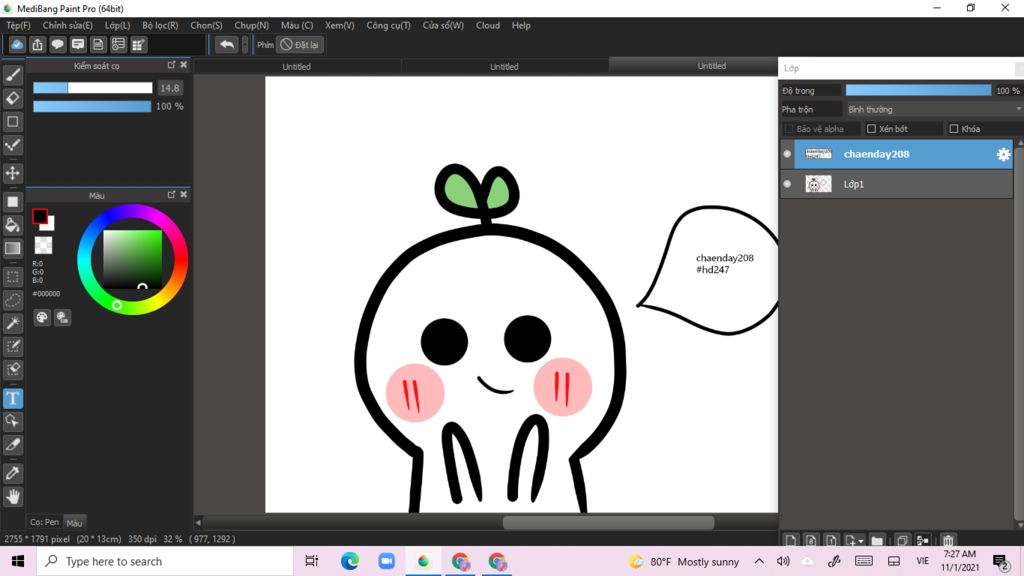The width and height of the screenshot is (1024, 576).
Task: Adjust the brush opacity slider
Action: (92, 106)
